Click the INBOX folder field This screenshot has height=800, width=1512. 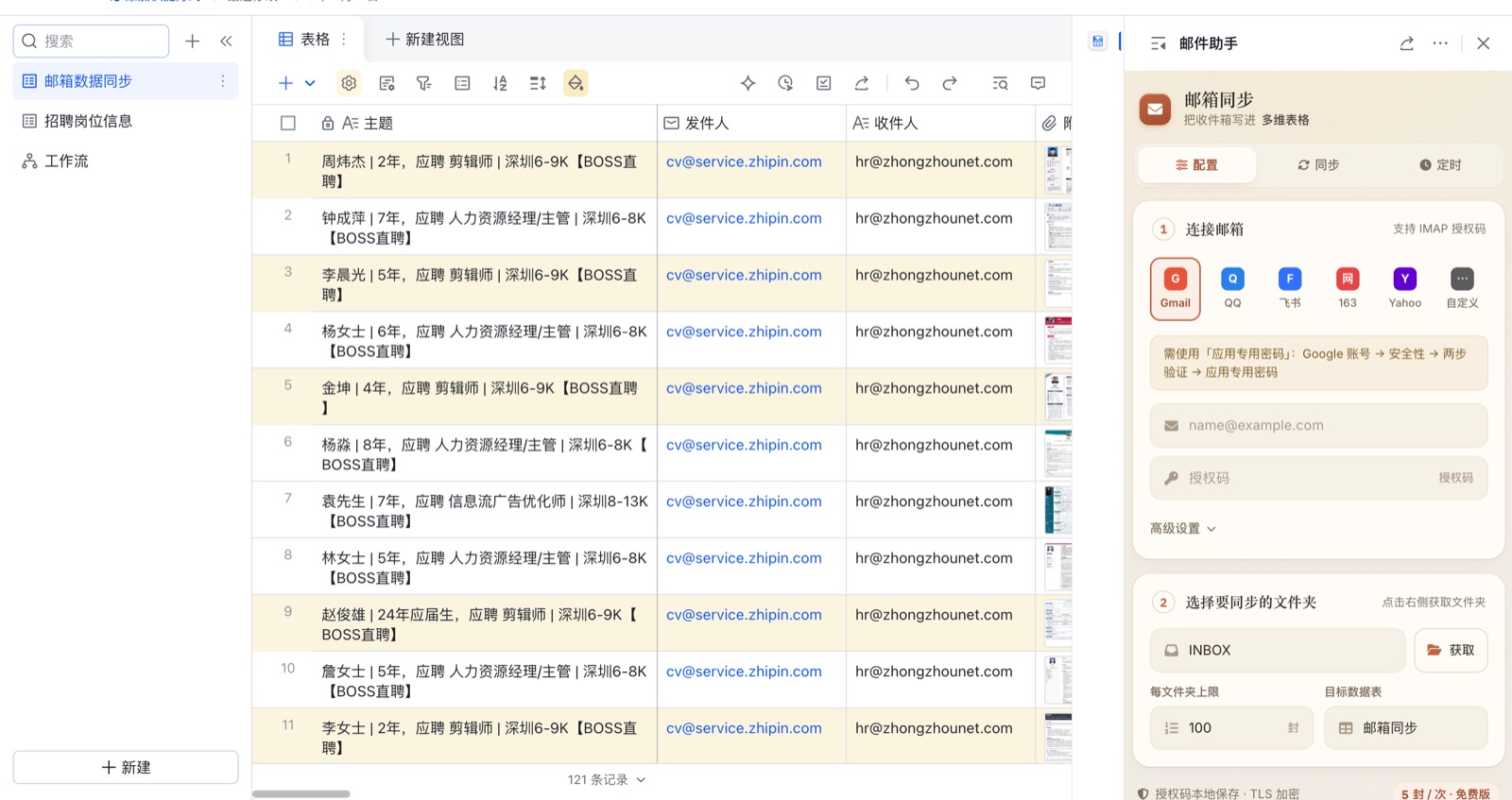click(1278, 651)
